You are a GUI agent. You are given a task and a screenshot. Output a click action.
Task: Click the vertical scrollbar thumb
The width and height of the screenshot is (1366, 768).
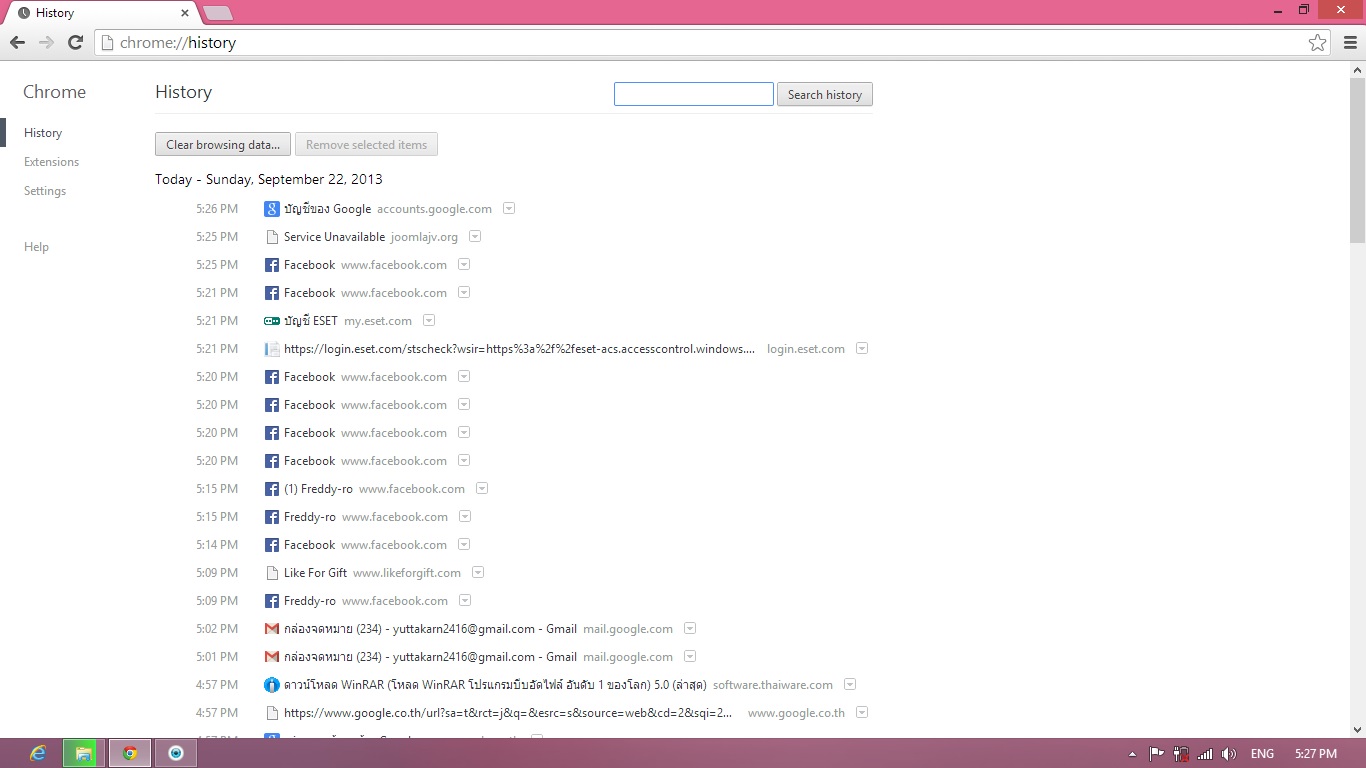click(1357, 160)
